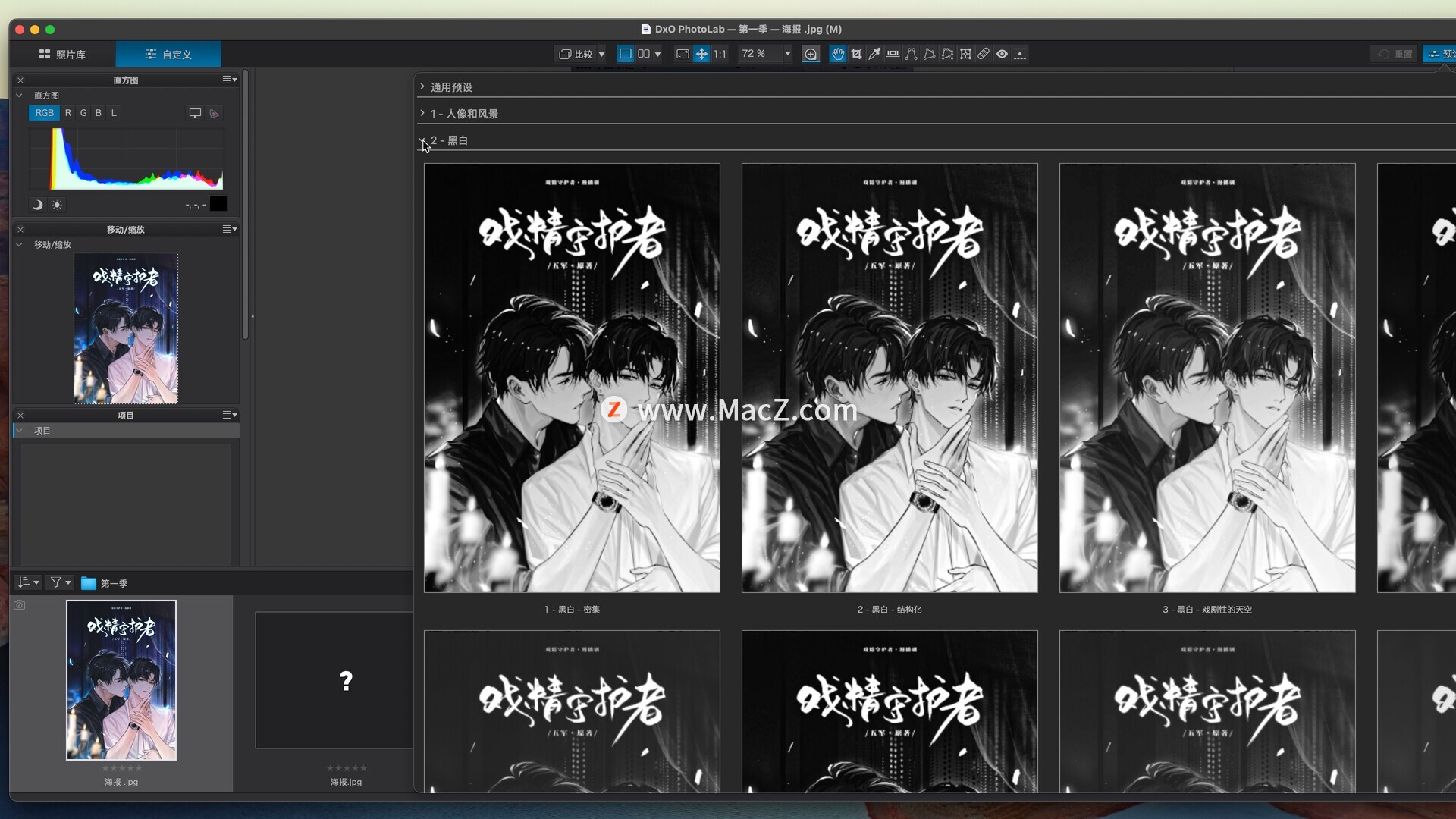
Task: Open the filmstrip filter funnel dropdown
Action: tap(60, 582)
